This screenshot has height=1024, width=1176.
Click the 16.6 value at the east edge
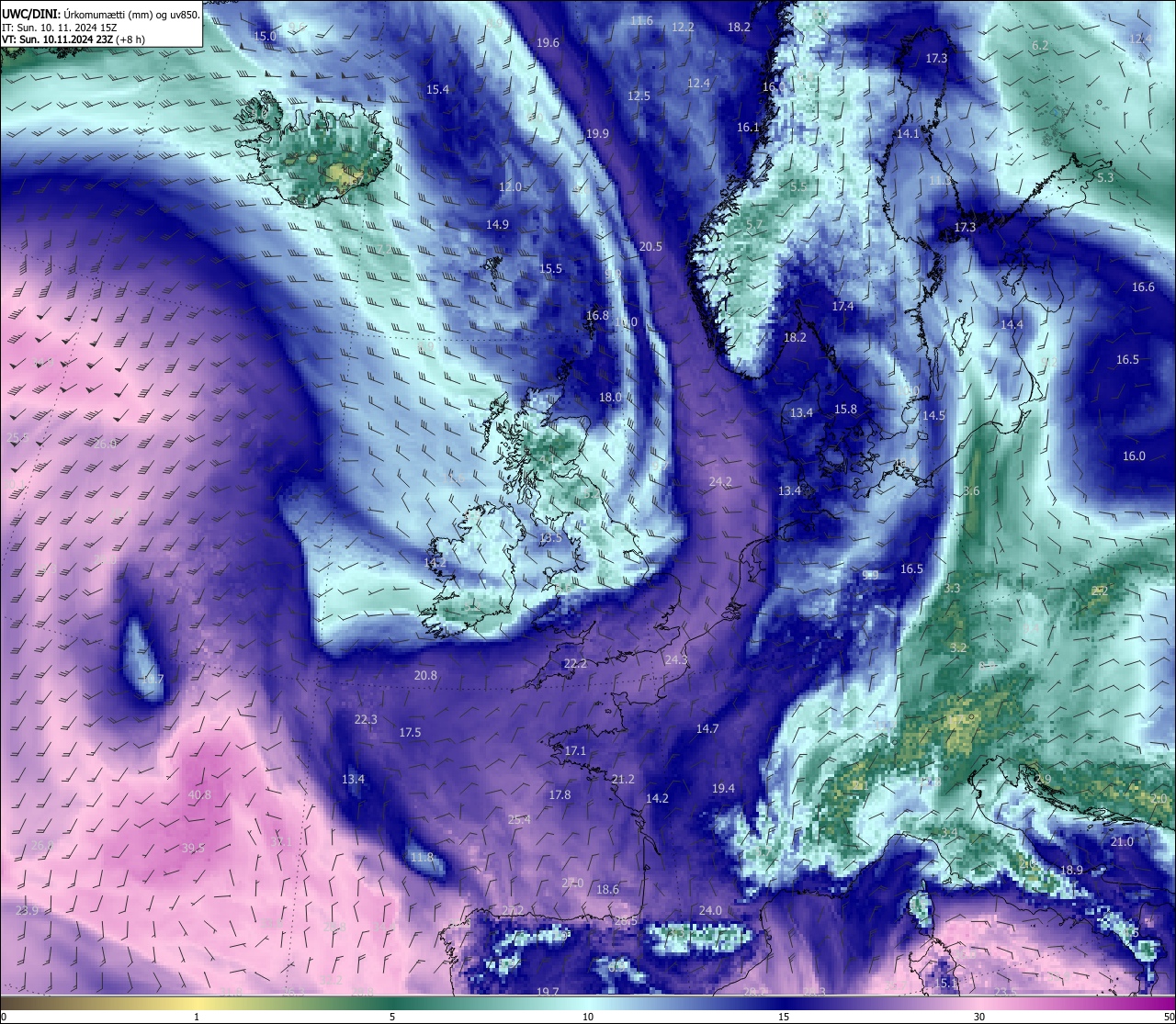(1143, 287)
